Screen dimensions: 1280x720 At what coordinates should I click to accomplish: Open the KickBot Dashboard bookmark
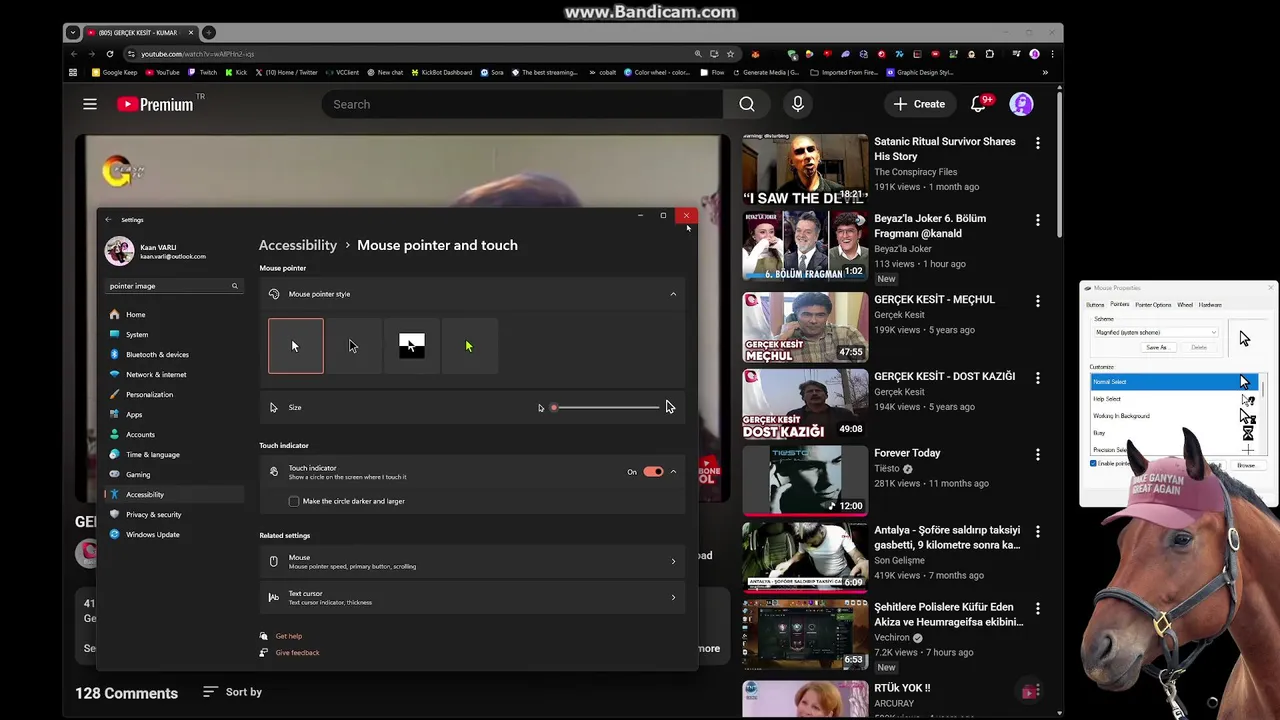point(441,72)
